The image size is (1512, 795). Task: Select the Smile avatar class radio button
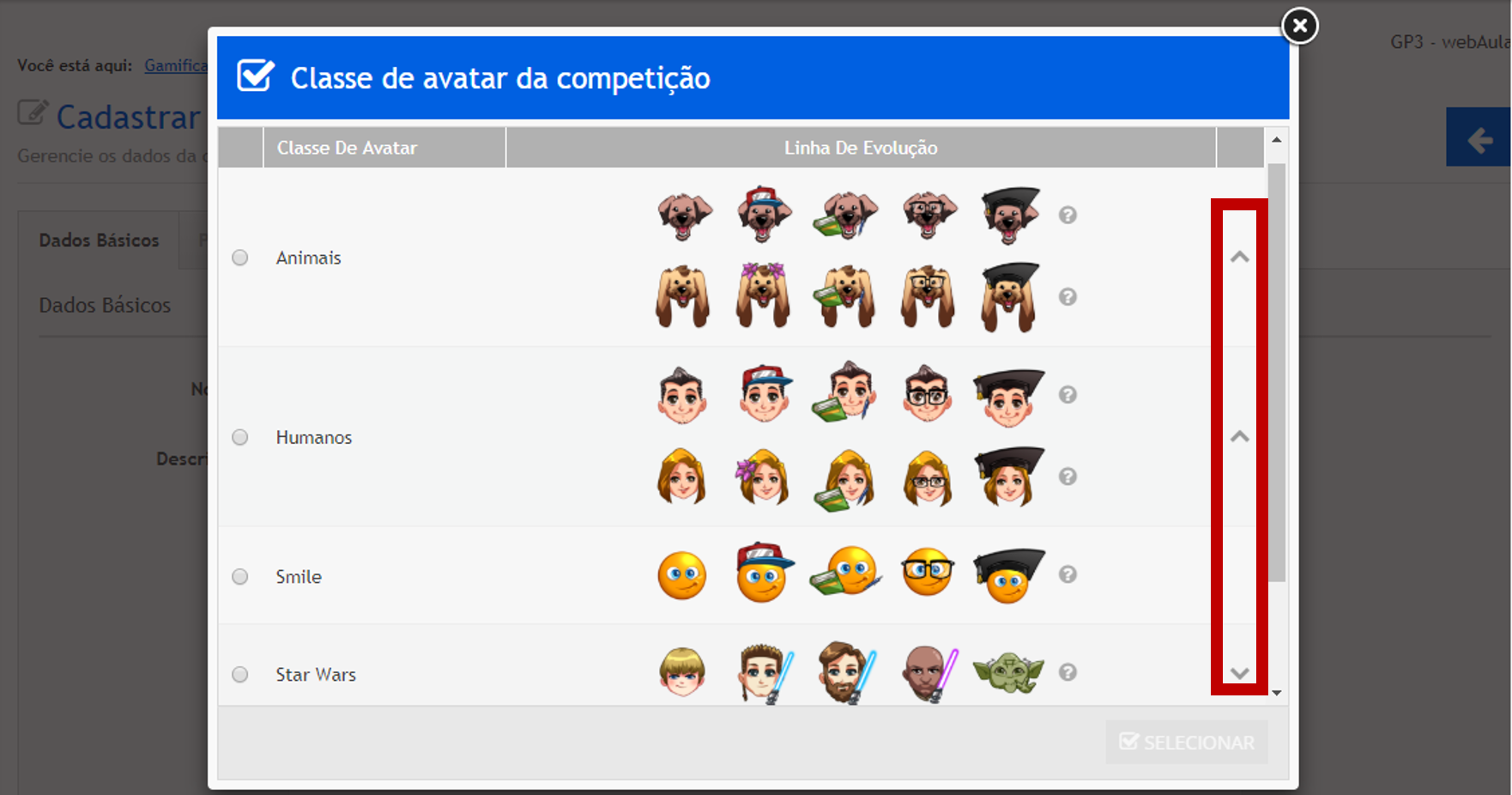point(240,577)
